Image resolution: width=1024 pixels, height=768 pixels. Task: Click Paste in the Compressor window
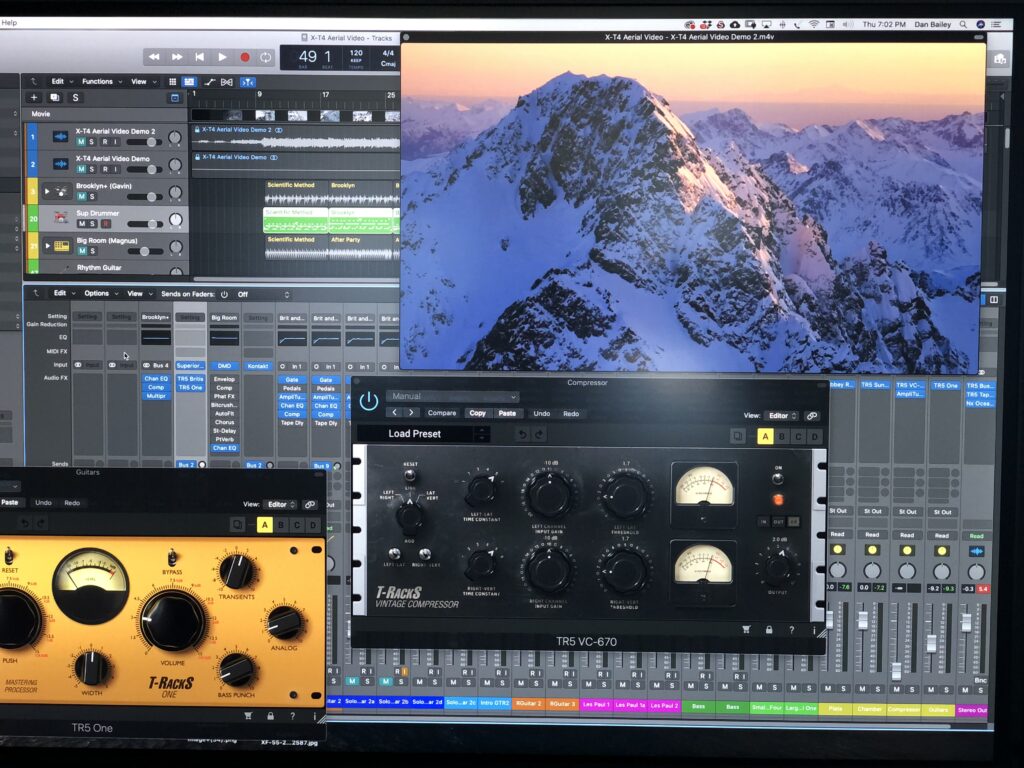pos(507,413)
